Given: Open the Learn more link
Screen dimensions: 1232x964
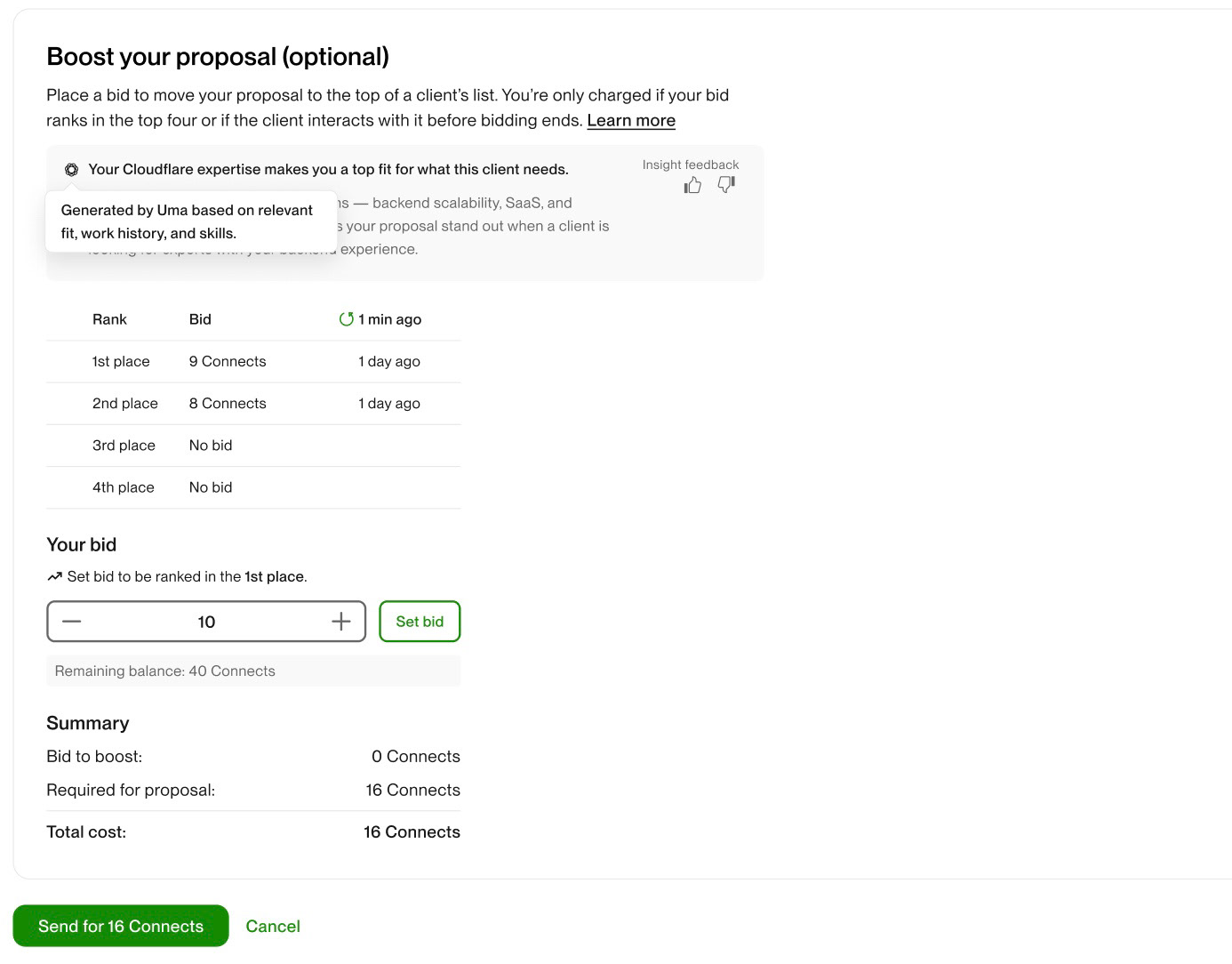Looking at the screenshot, I should click(x=631, y=120).
